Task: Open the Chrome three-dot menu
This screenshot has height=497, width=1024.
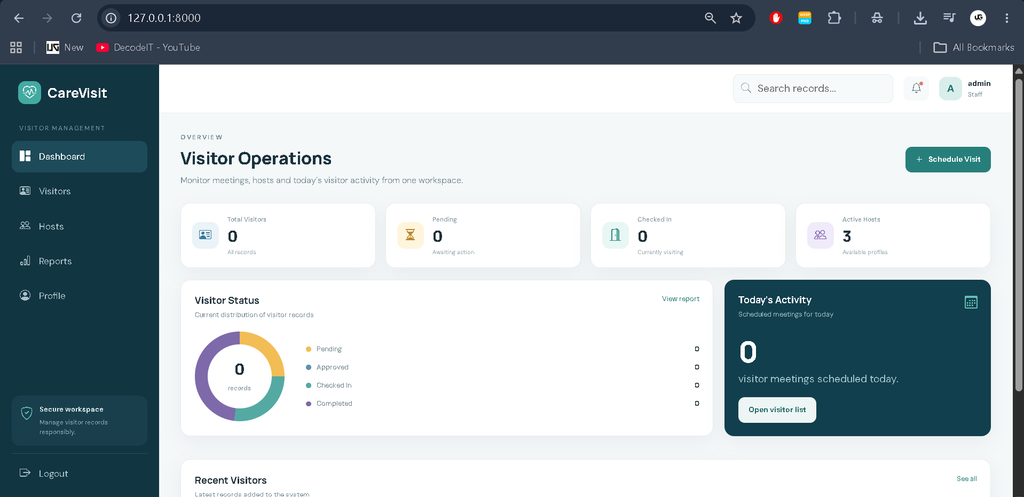Action: 1006,18
